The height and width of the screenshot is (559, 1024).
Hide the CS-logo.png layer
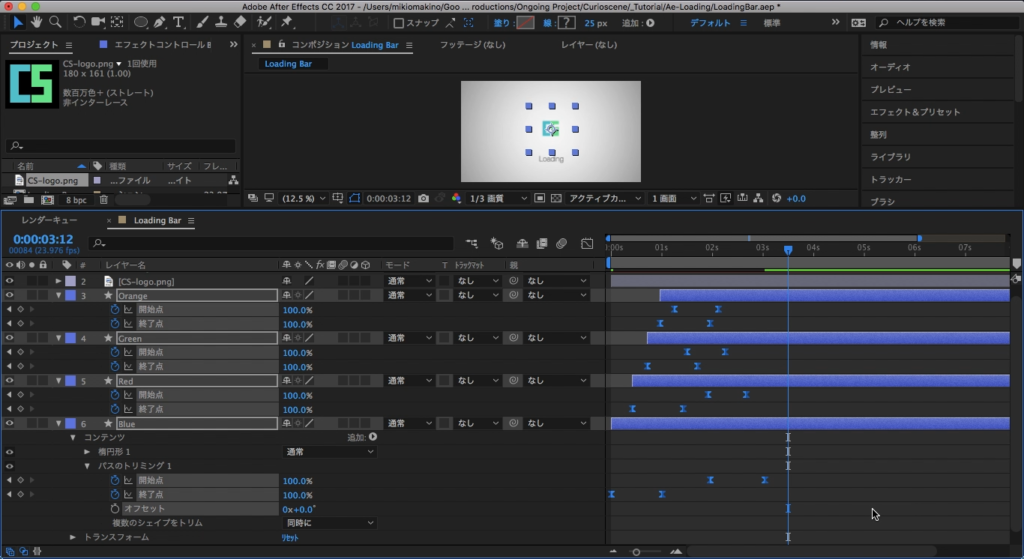10,282
